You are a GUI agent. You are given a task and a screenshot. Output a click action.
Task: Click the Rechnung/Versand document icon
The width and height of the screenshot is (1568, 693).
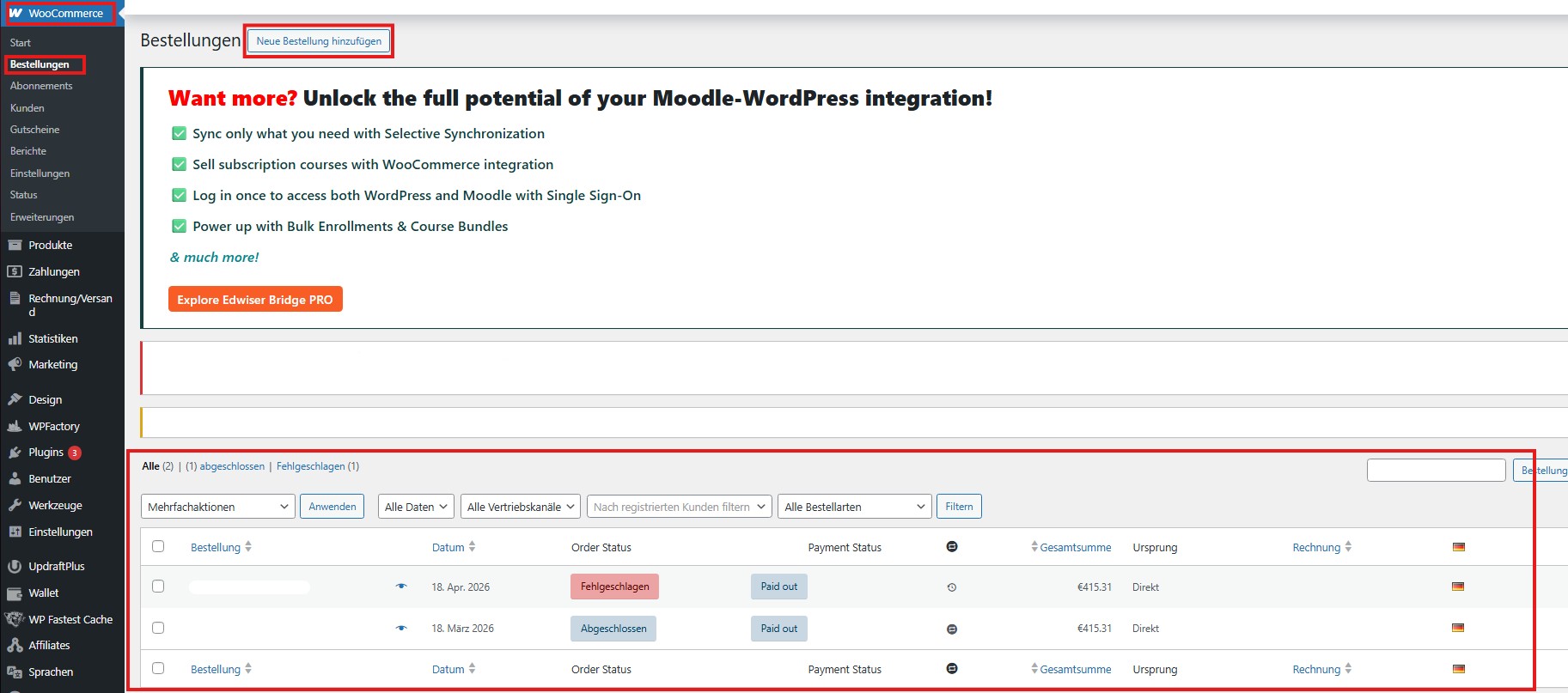(15, 298)
